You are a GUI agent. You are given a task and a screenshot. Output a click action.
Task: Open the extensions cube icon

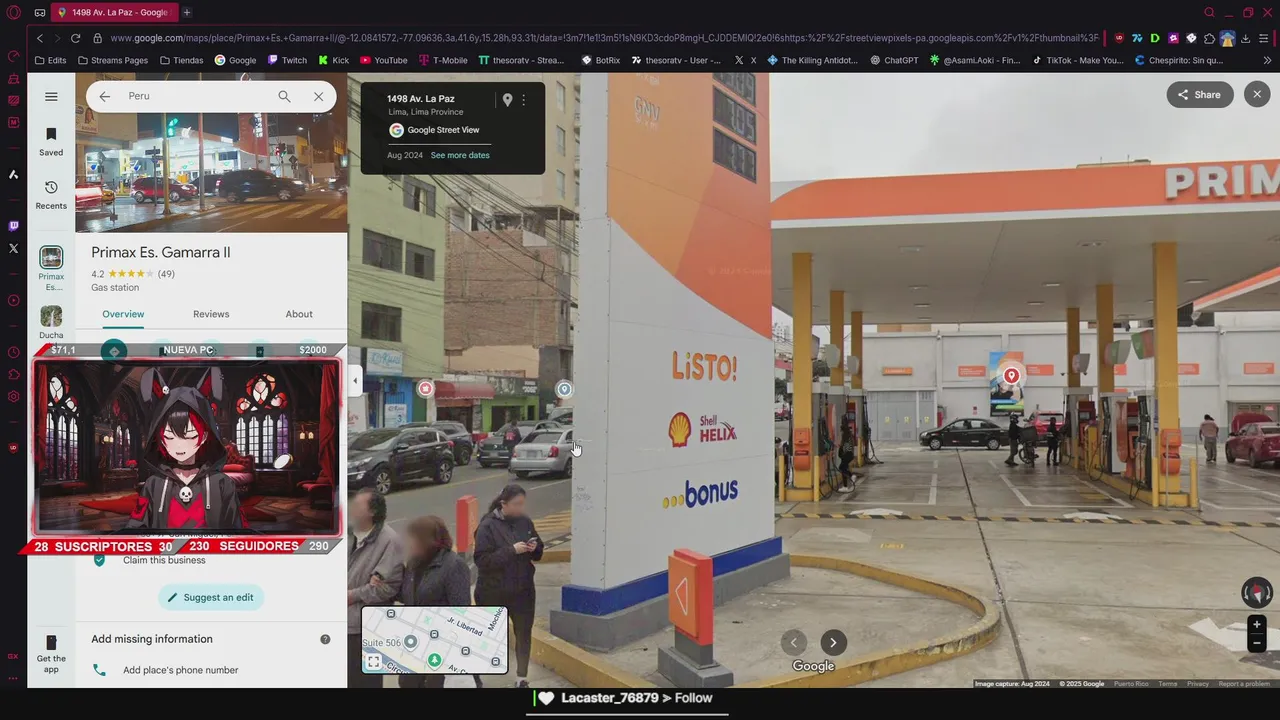coord(1209,38)
